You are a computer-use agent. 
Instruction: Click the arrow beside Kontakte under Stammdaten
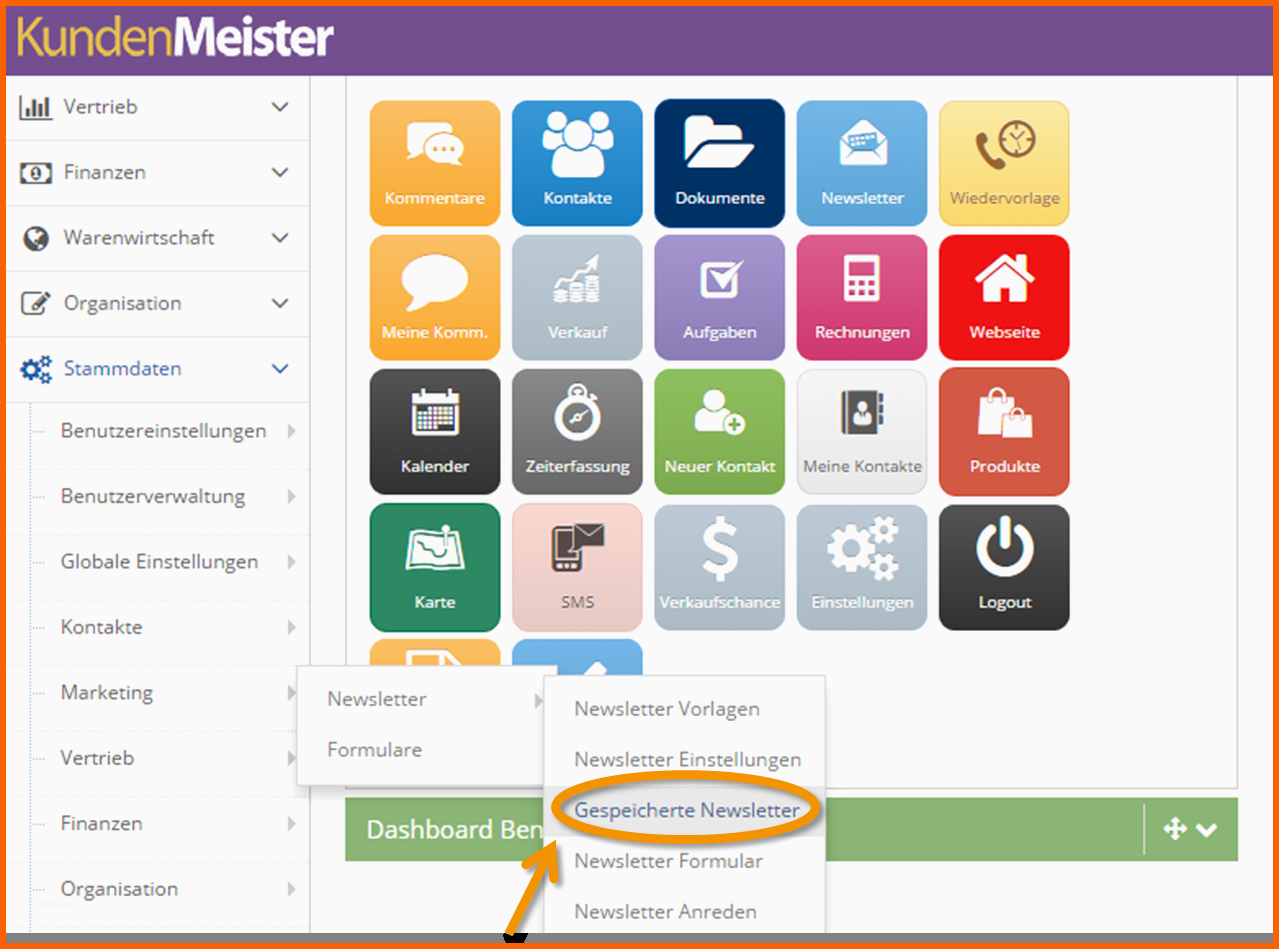click(x=291, y=627)
